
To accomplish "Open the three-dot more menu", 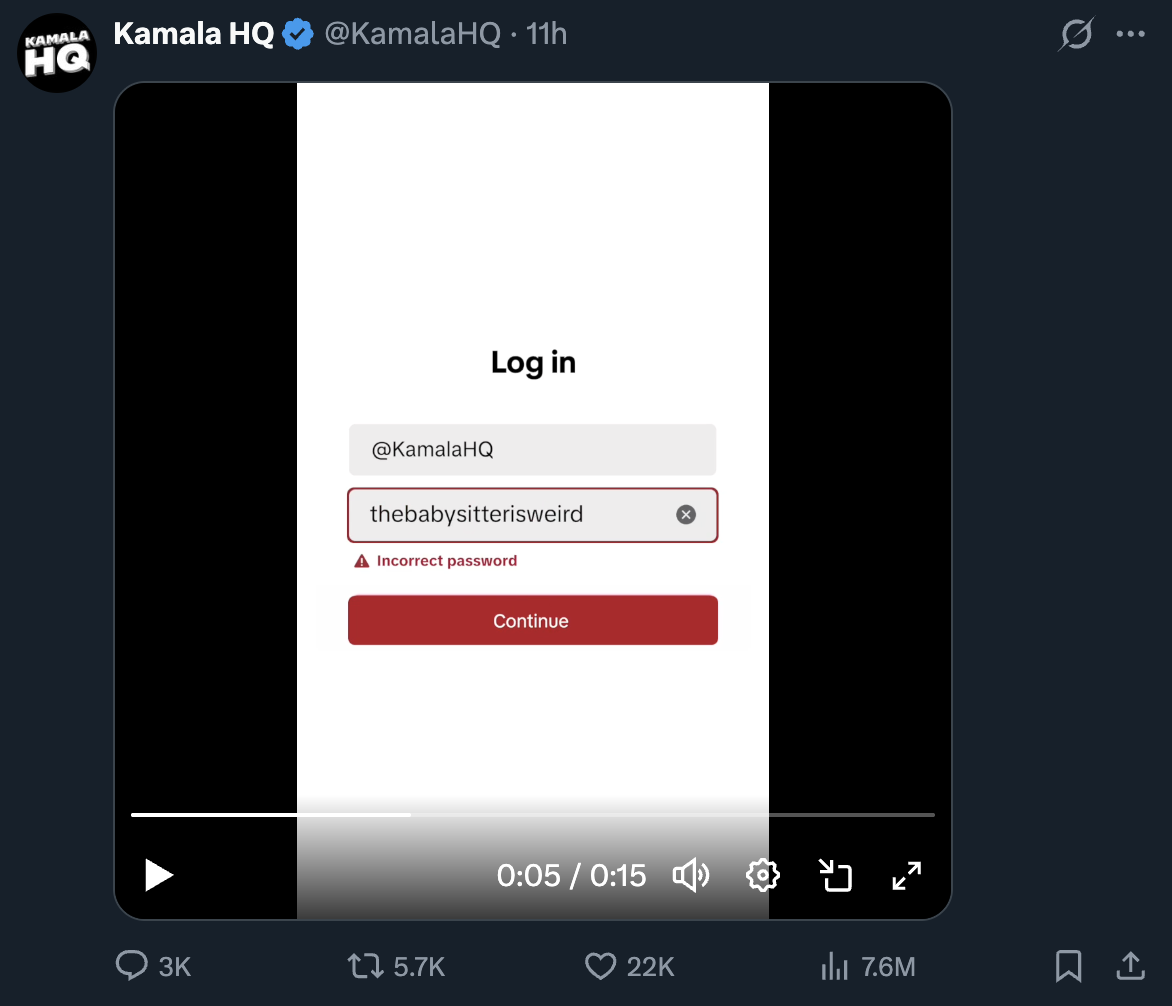I will click(x=1130, y=34).
